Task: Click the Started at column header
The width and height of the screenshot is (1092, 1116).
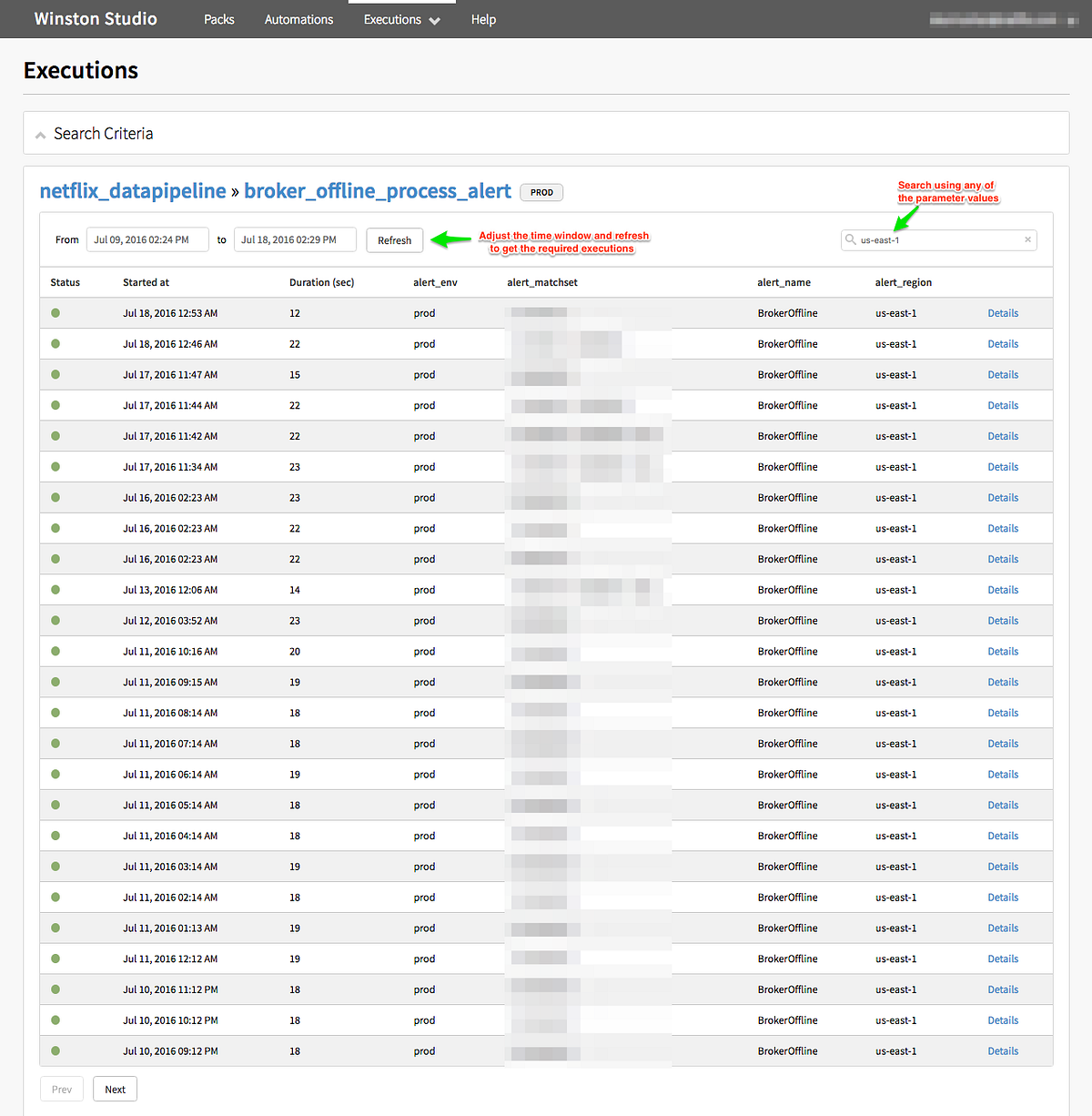Action: (147, 283)
